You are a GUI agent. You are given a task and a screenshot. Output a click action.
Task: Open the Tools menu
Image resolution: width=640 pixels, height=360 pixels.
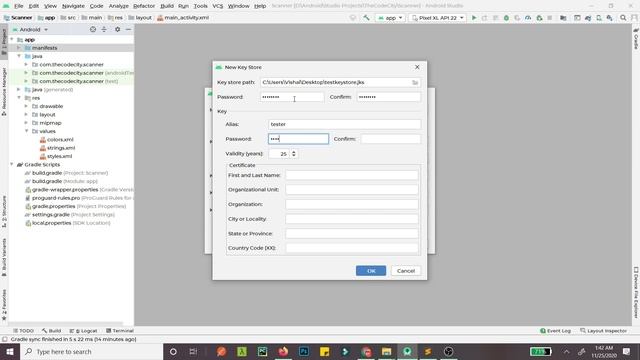point(200,6)
